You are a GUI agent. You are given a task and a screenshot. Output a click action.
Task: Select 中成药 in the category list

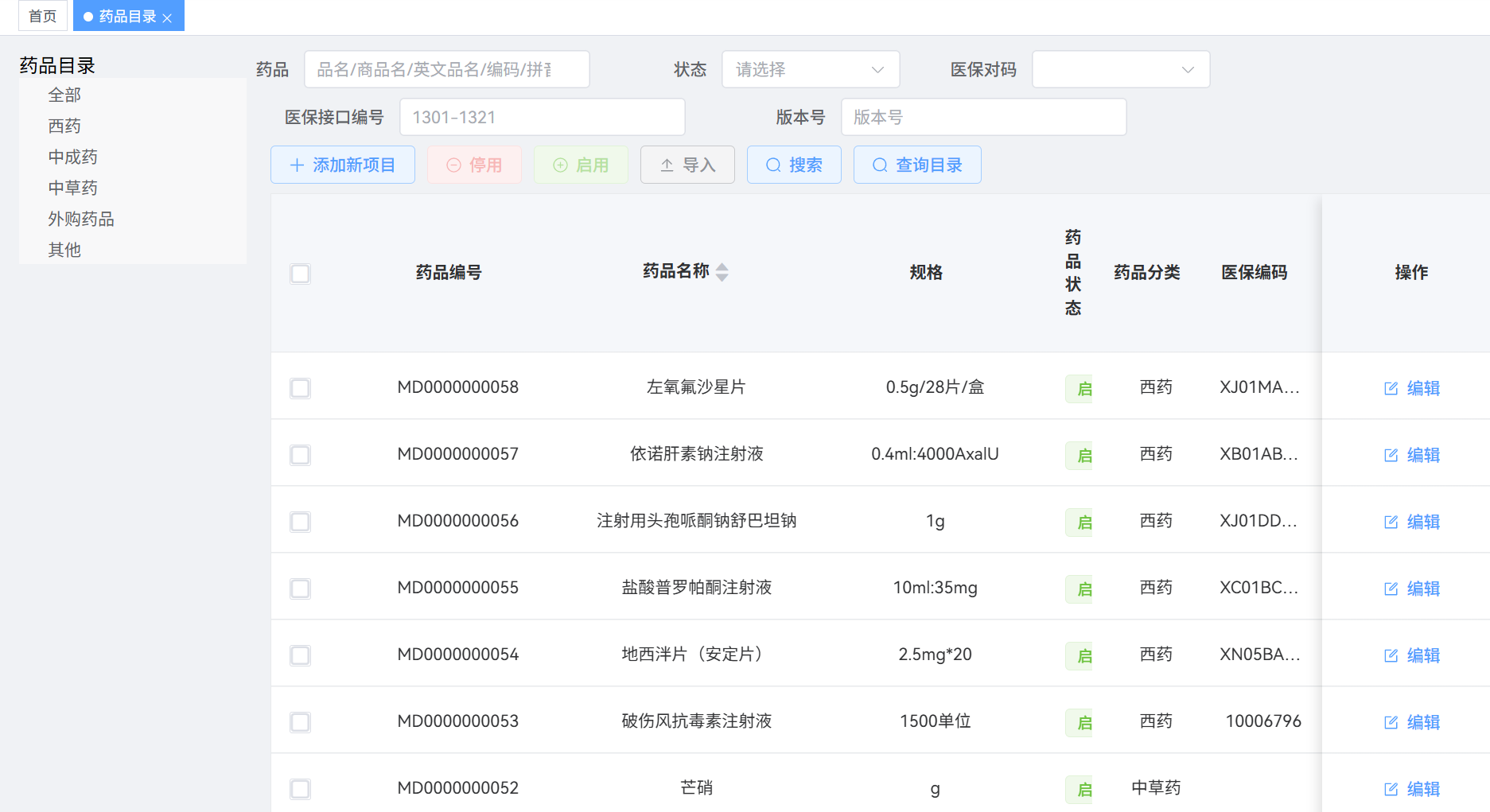tap(73, 157)
